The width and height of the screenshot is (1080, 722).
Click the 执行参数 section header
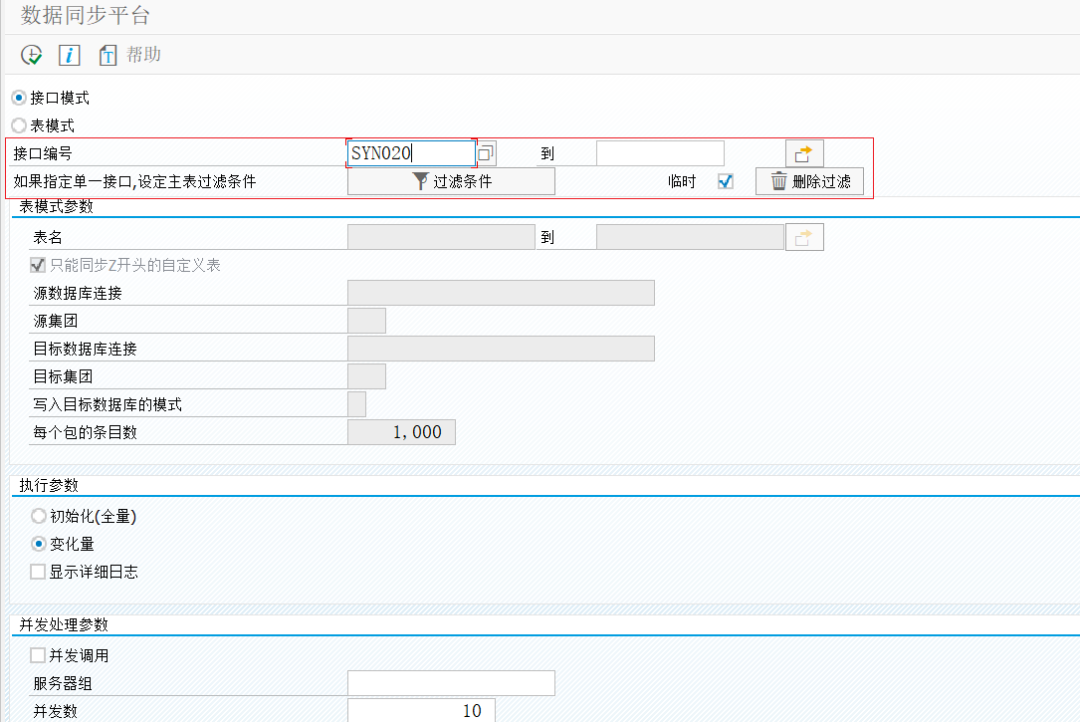coord(48,486)
